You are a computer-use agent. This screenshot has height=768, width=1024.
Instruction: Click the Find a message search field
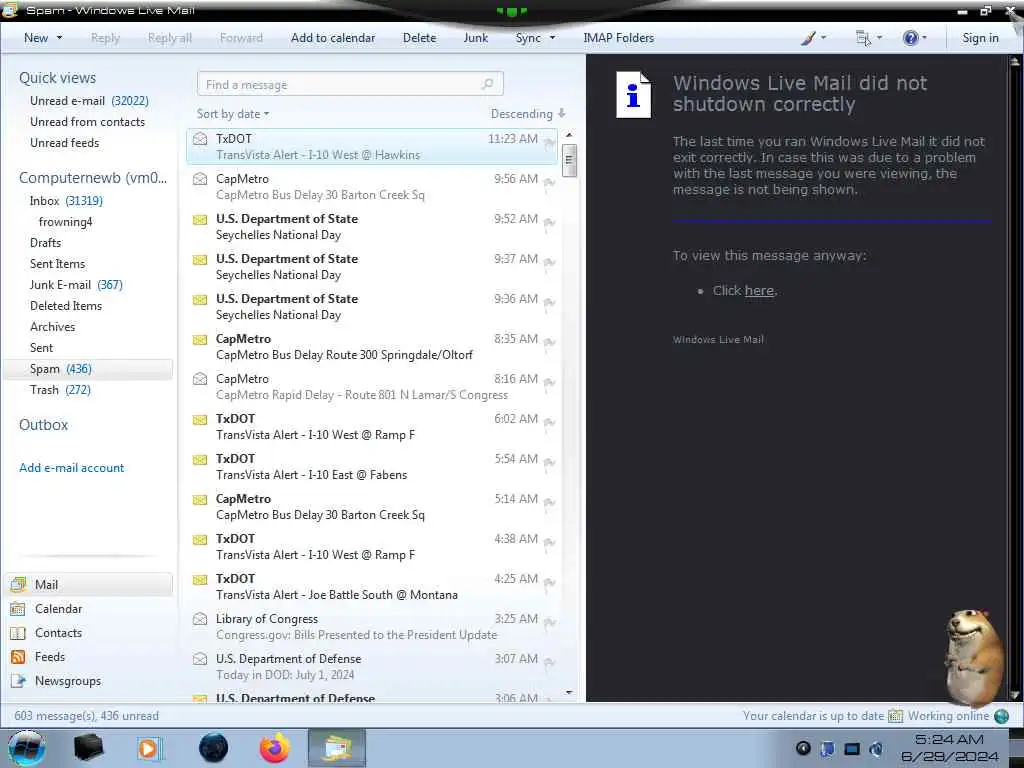tap(350, 84)
